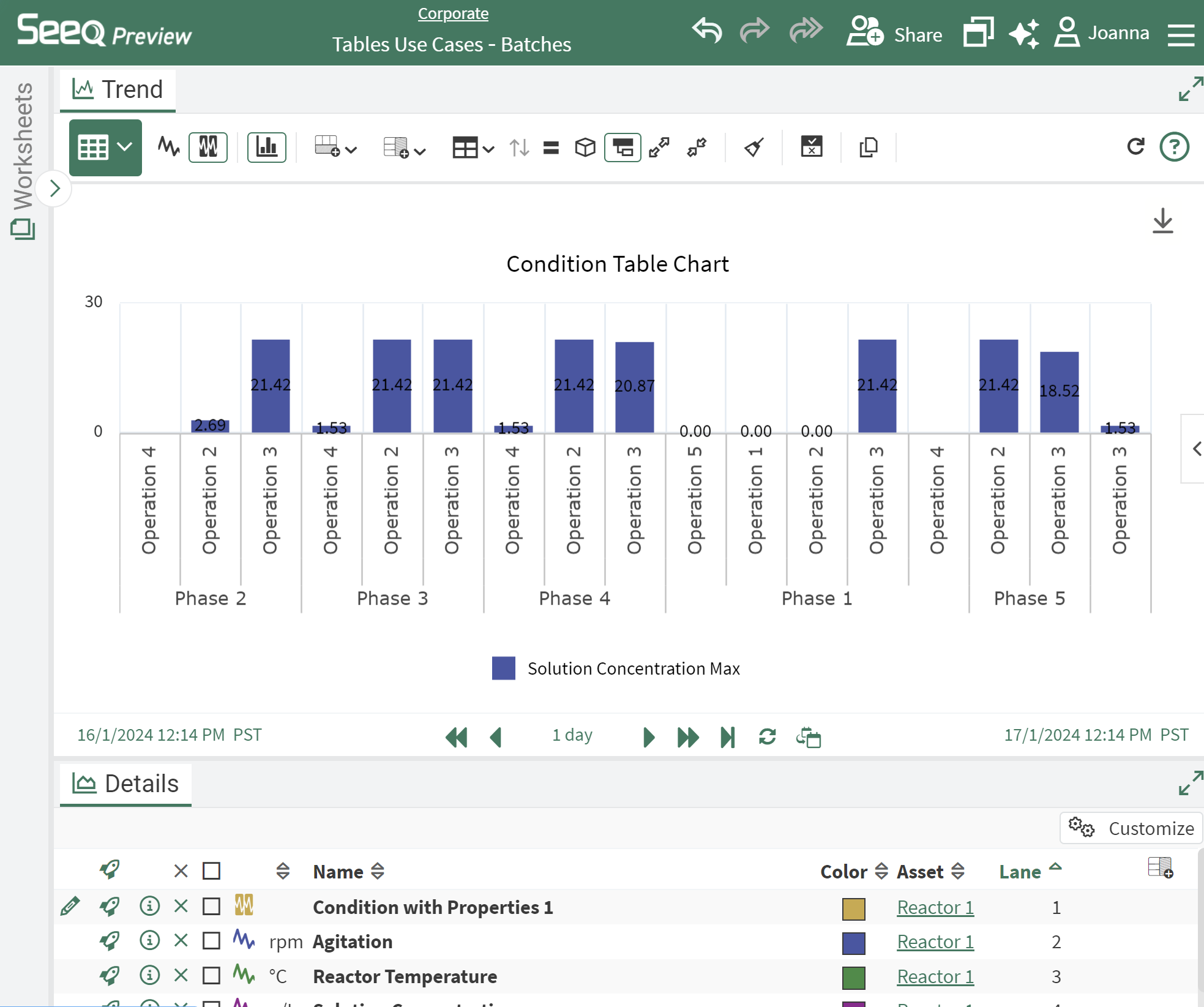1204x1007 pixels.
Task: Click the redo arrow icon
Action: 755,31
